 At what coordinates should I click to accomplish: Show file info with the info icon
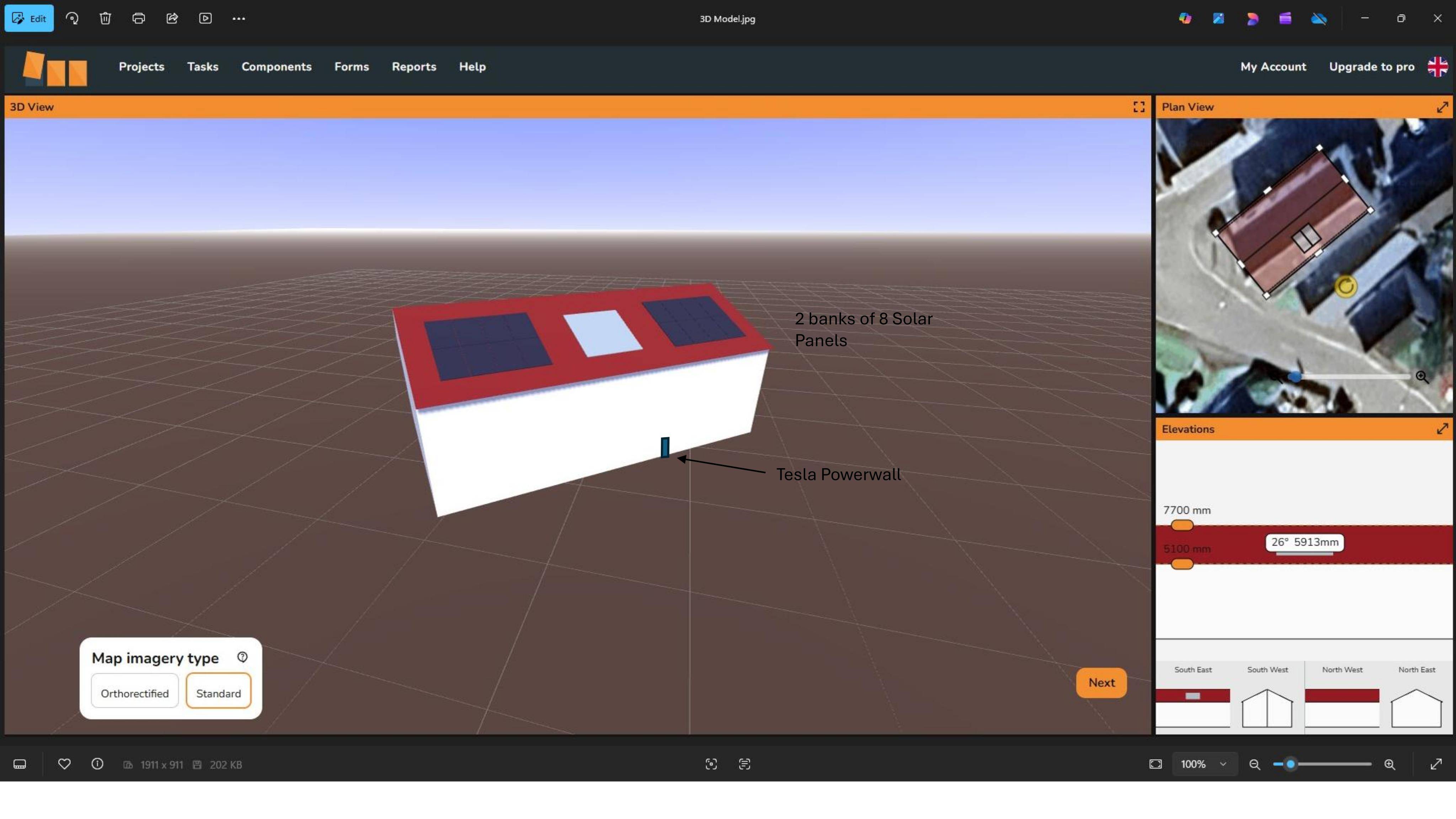pyautogui.click(x=97, y=764)
